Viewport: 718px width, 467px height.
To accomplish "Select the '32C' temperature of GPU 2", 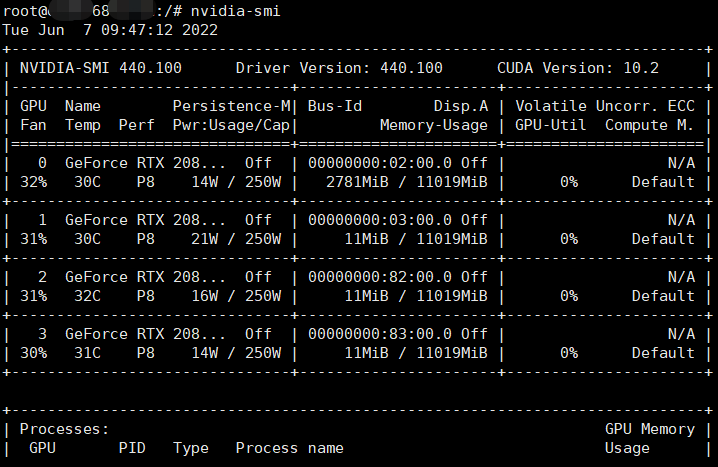I will (87, 296).
